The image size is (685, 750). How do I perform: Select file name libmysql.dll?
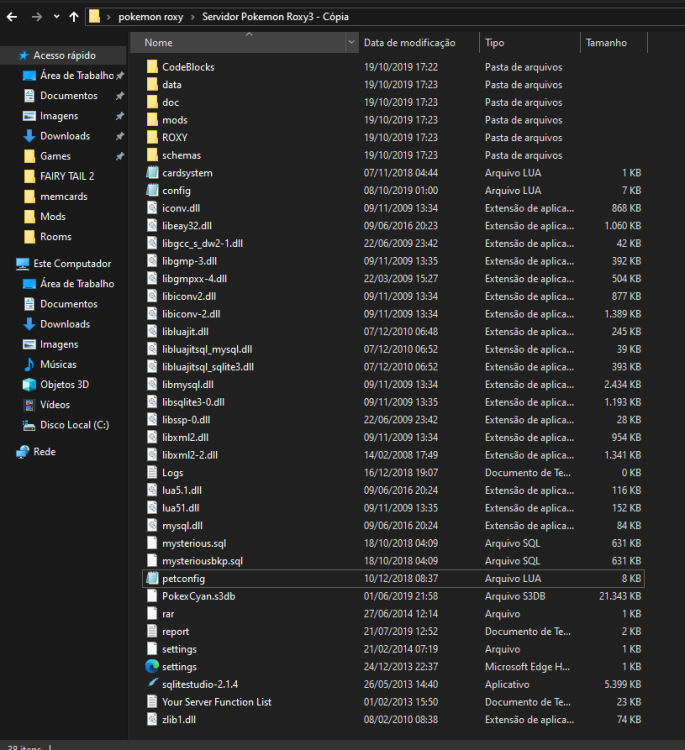coord(188,385)
